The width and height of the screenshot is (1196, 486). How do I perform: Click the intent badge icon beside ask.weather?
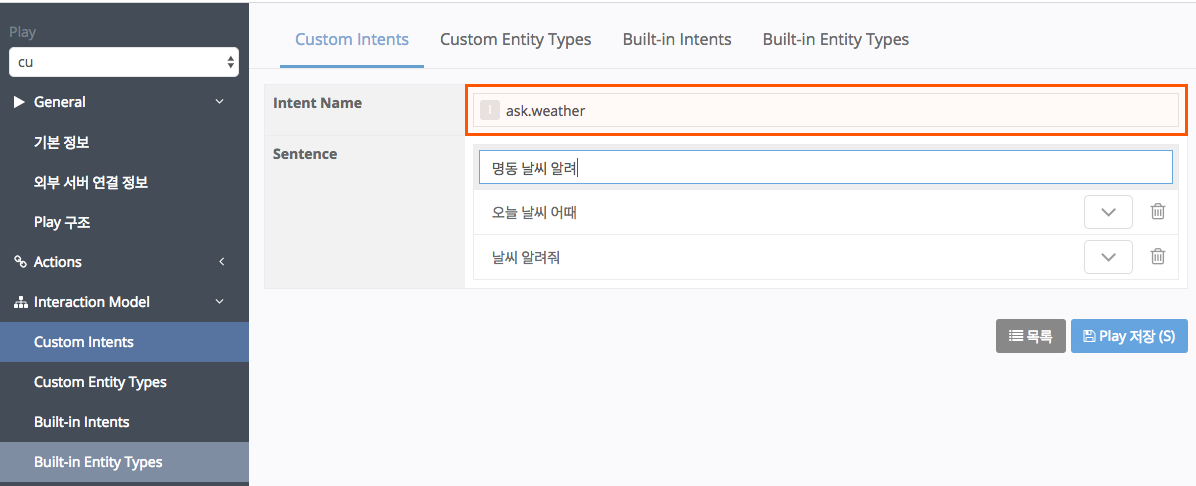pyautogui.click(x=490, y=111)
